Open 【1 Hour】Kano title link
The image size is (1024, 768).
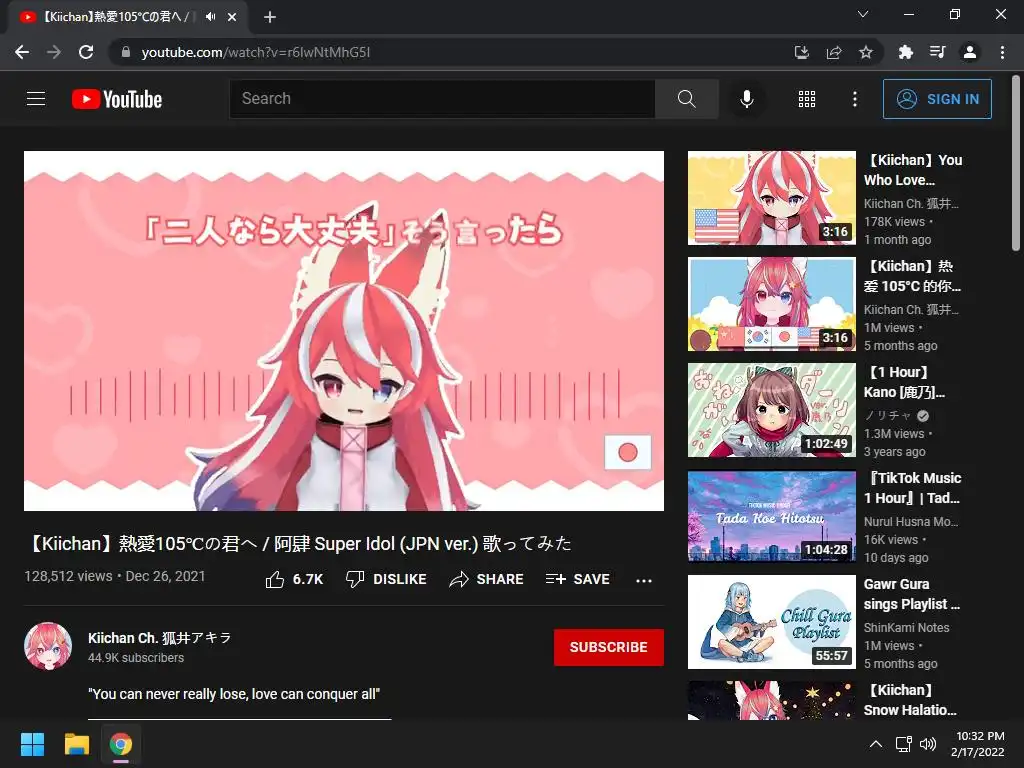point(904,382)
